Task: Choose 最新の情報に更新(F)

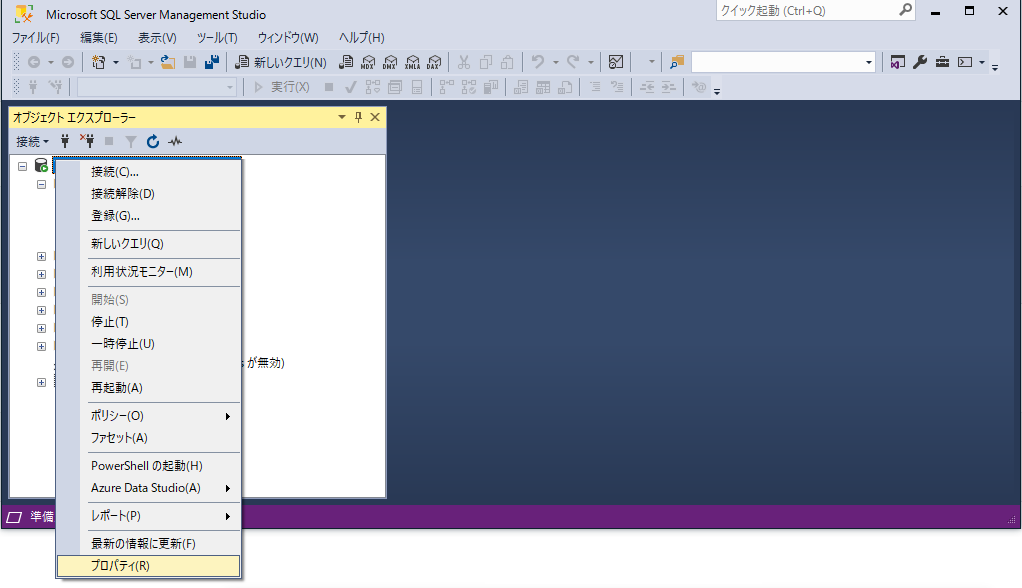Action: 149,544
